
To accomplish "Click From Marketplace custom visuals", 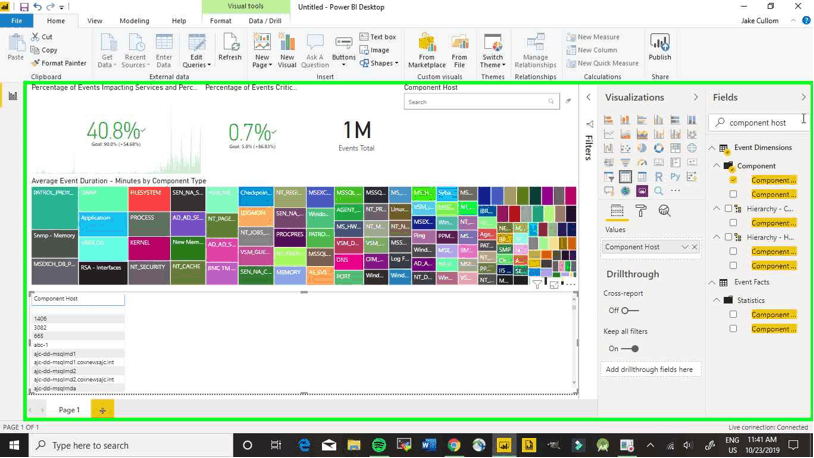I will coord(427,50).
